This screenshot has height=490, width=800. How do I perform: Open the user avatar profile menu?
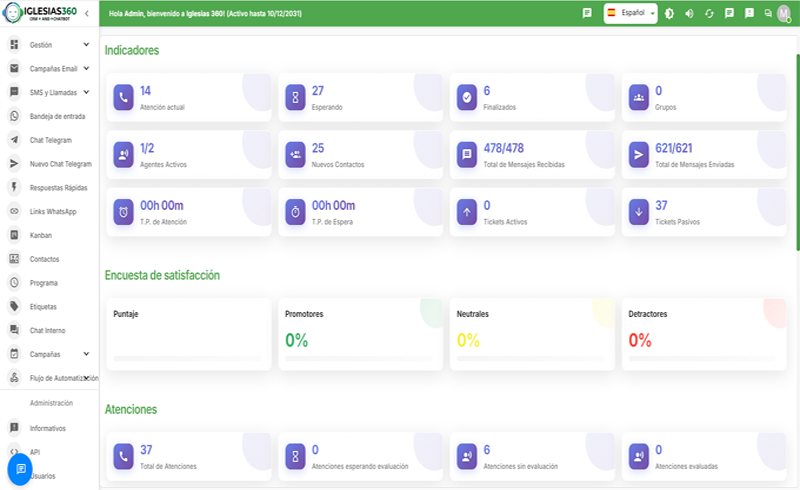coord(784,14)
